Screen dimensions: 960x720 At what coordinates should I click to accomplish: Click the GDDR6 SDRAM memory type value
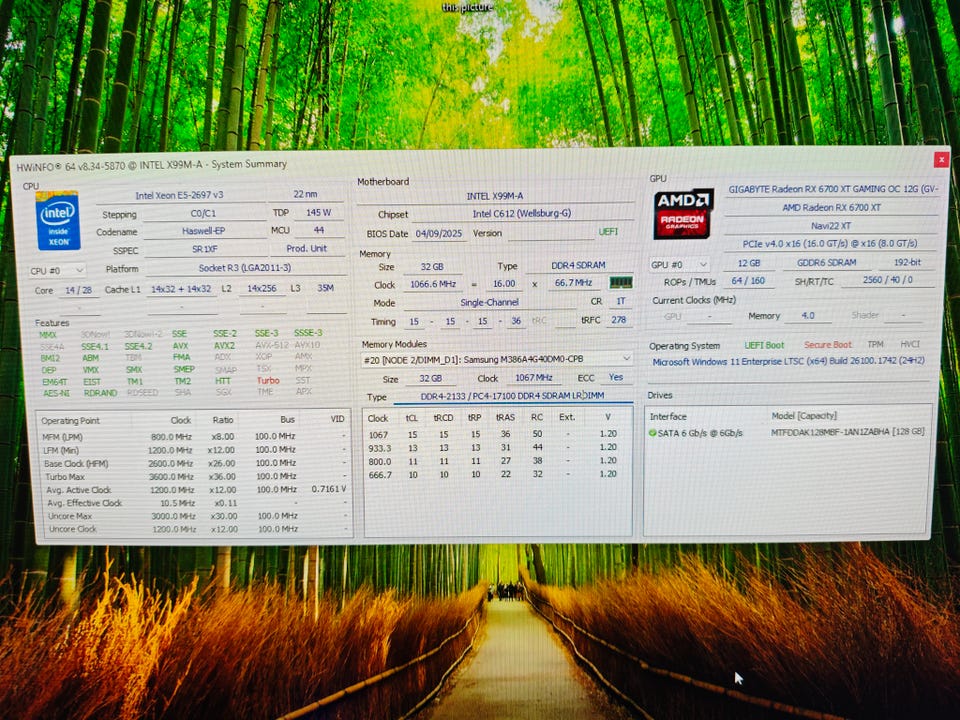click(827, 263)
